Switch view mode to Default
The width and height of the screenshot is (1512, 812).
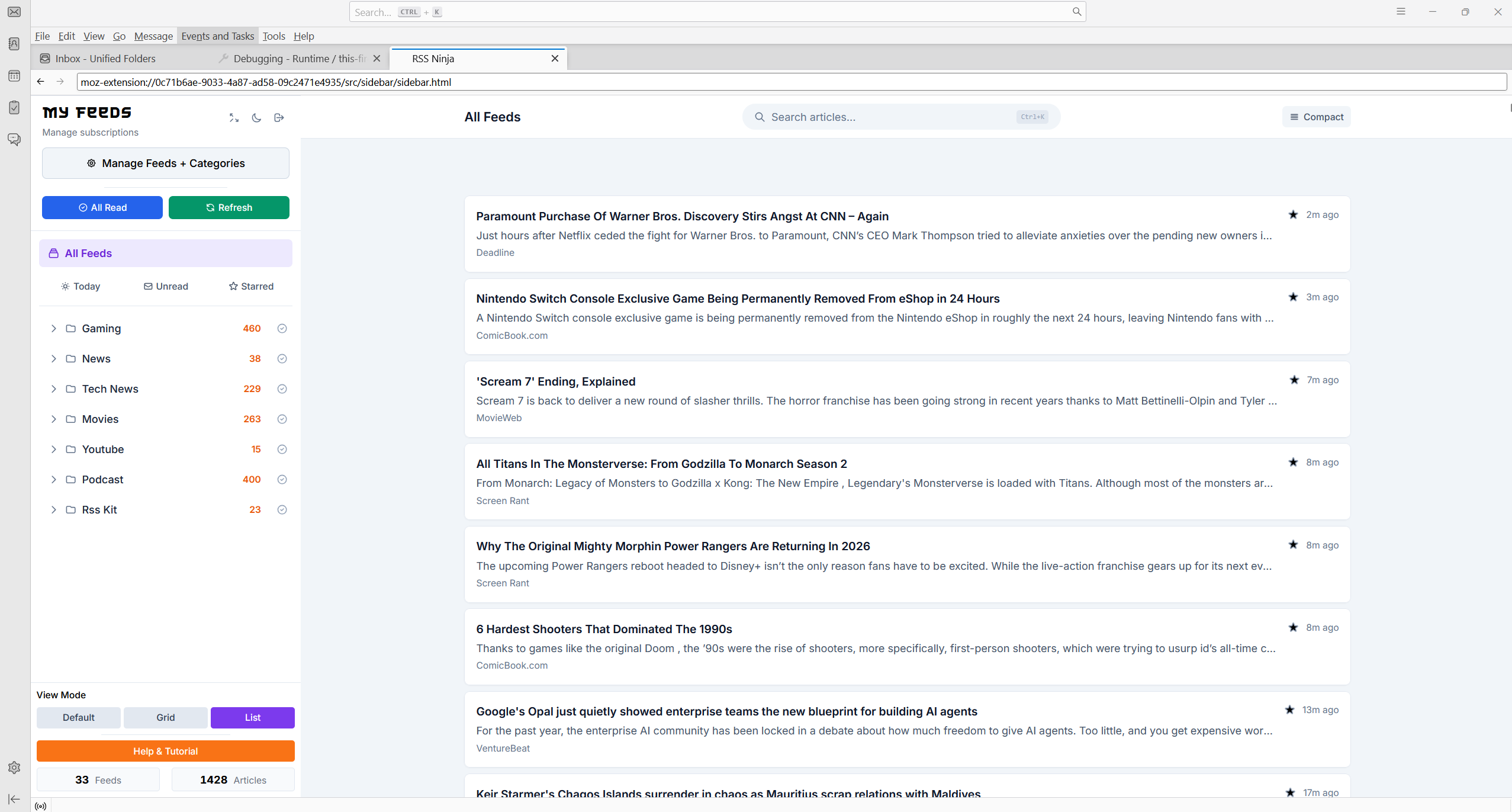click(78, 717)
